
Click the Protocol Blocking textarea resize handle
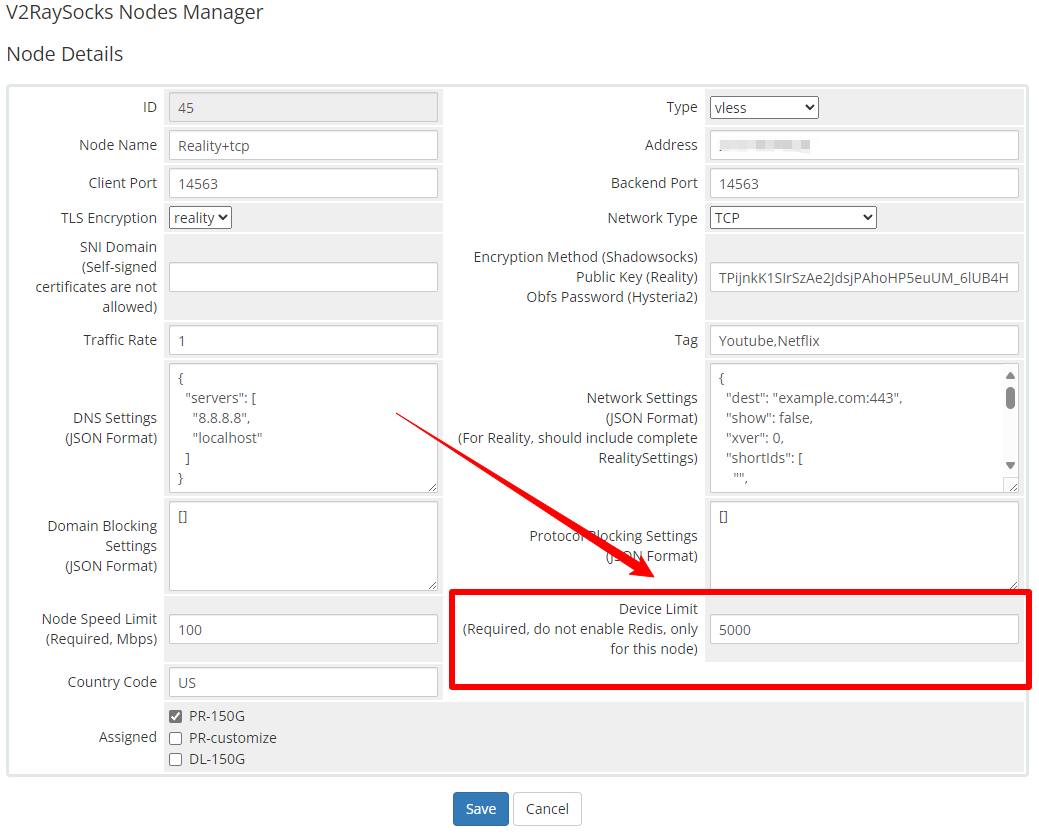1011,583
